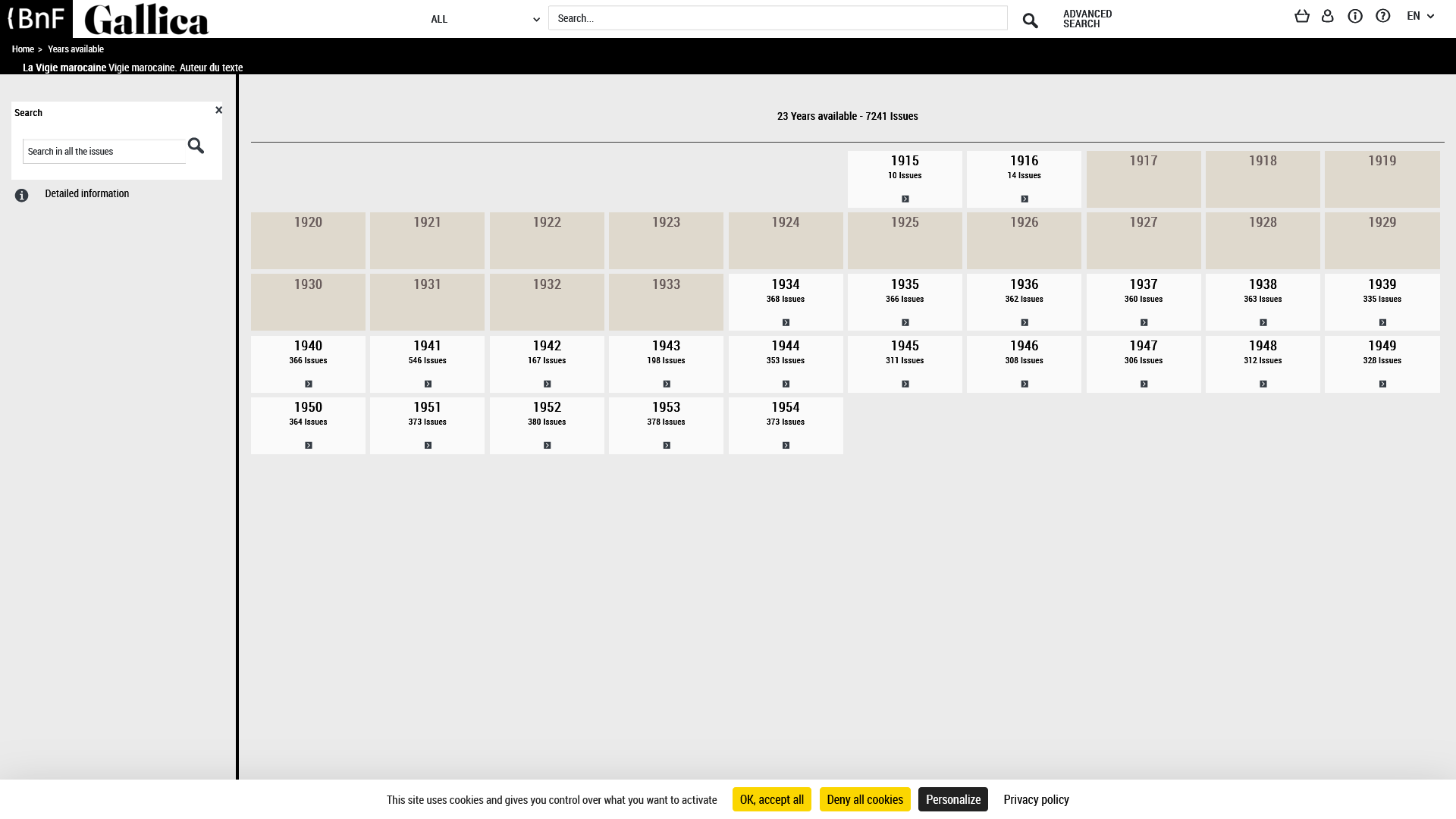Click the Personalize cookies button

click(x=952, y=799)
